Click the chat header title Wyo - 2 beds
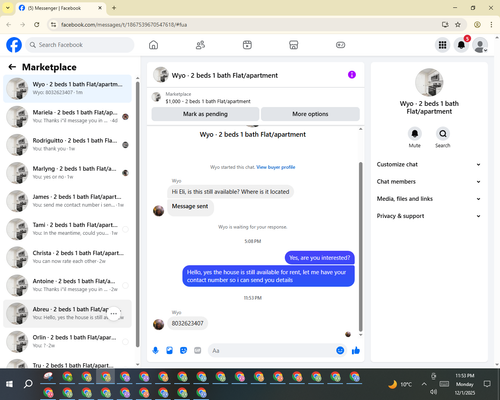The height and width of the screenshot is (400, 500). pos(225,75)
